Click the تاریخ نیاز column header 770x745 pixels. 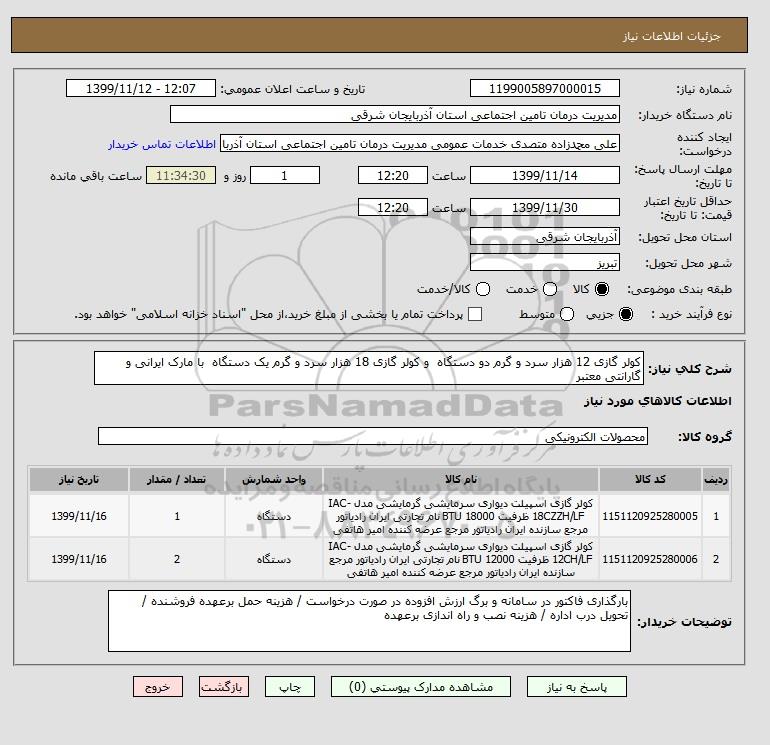(x=79, y=479)
